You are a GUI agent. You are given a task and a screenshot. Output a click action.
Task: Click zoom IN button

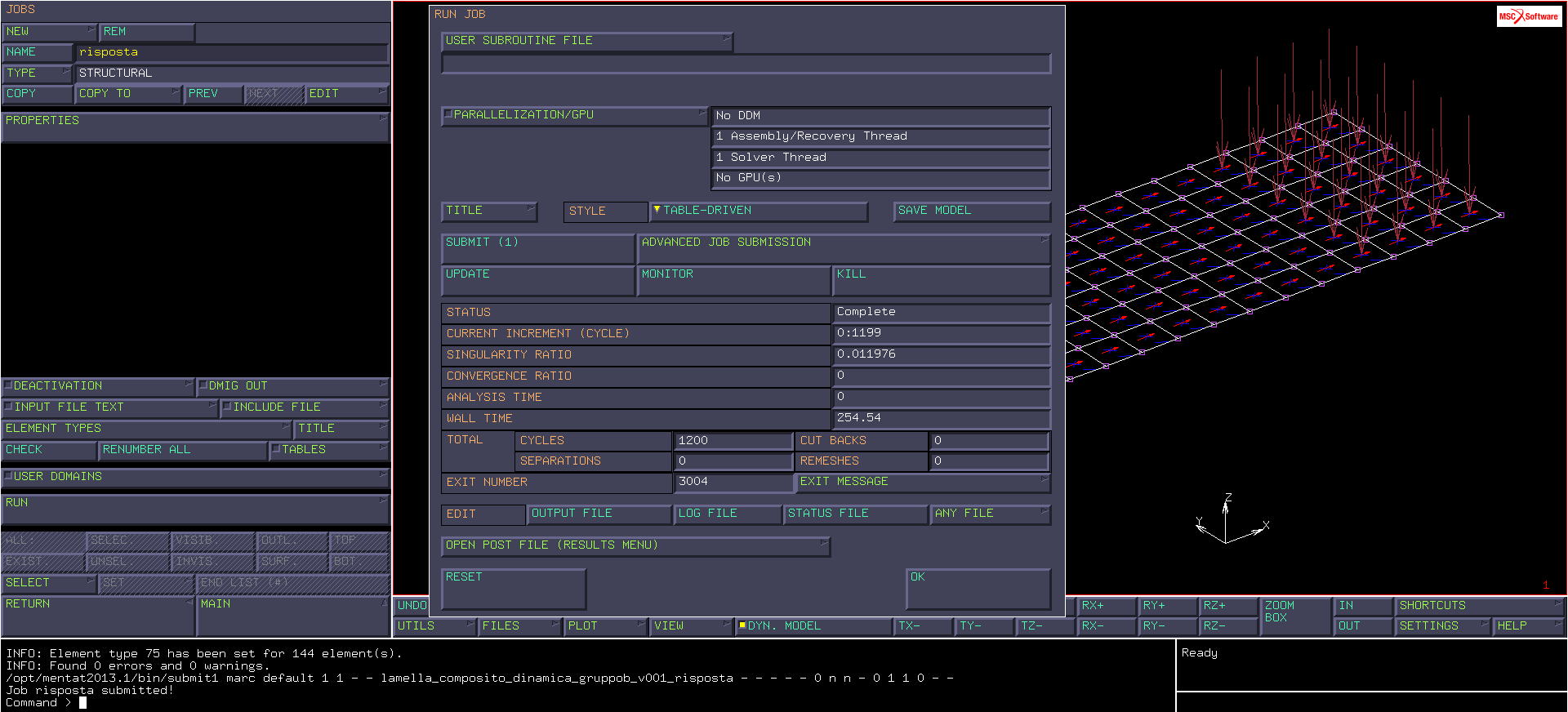(1364, 606)
